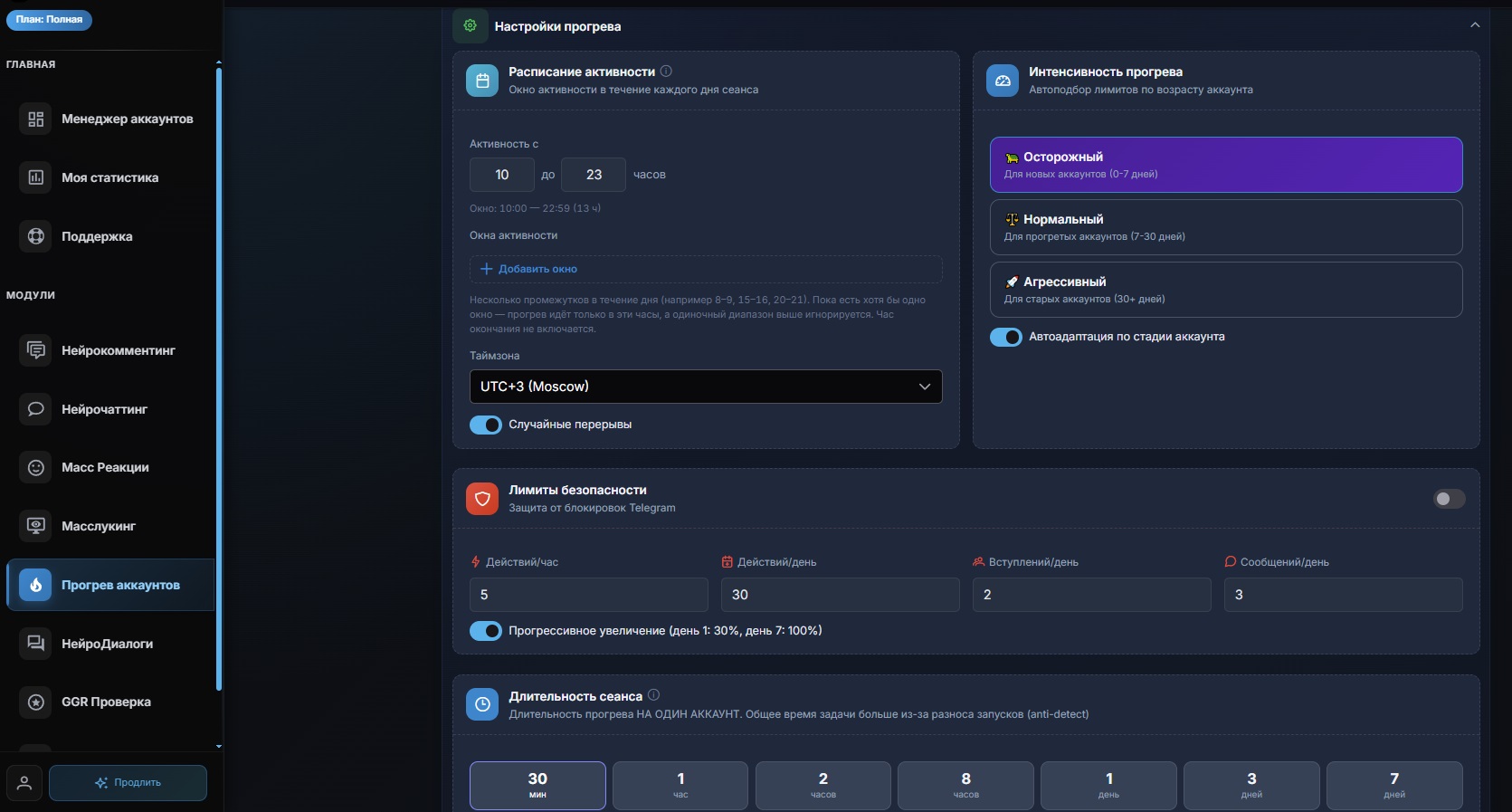
Task: Click the info icon beside Длительность сеанса
Action: pyautogui.click(x=653, y=695)
